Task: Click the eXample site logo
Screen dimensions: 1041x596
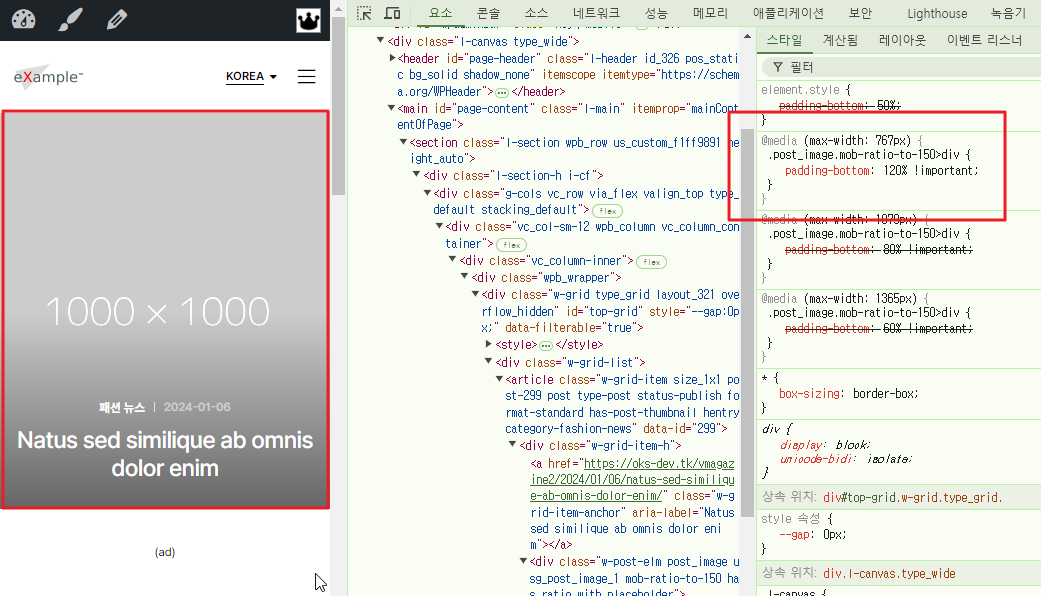Action: coord(48,76)
